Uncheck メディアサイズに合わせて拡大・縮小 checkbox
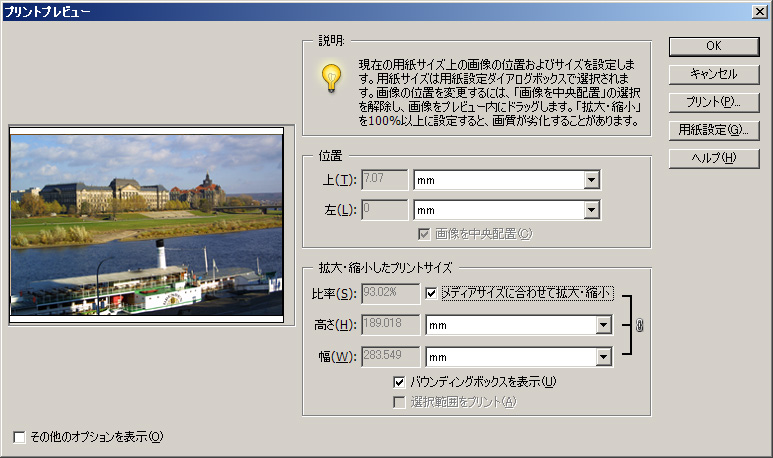 pyautogui.click(x=432, y=293)
